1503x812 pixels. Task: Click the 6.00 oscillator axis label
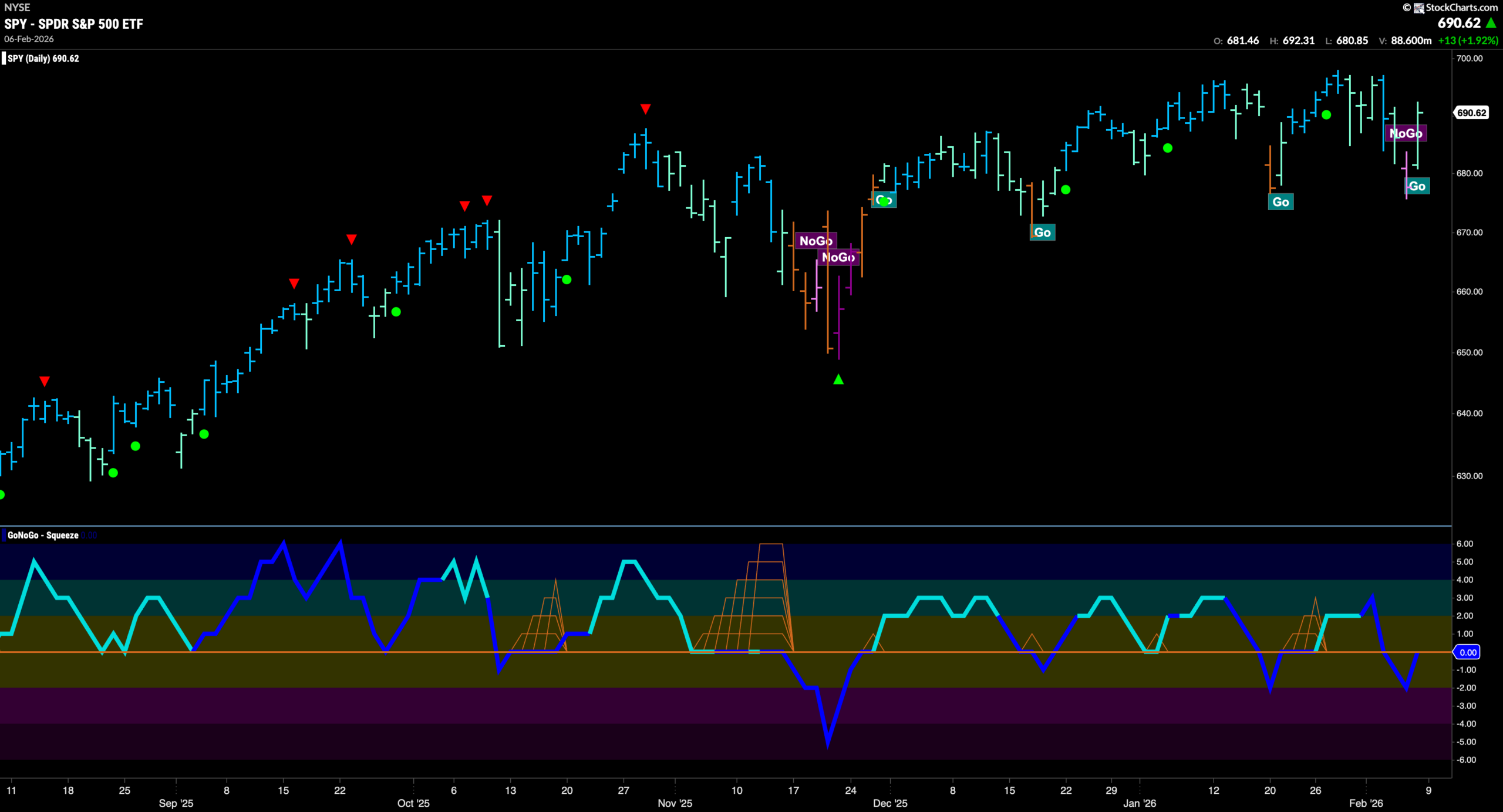pyautogui.click(x=1465, y=544)
